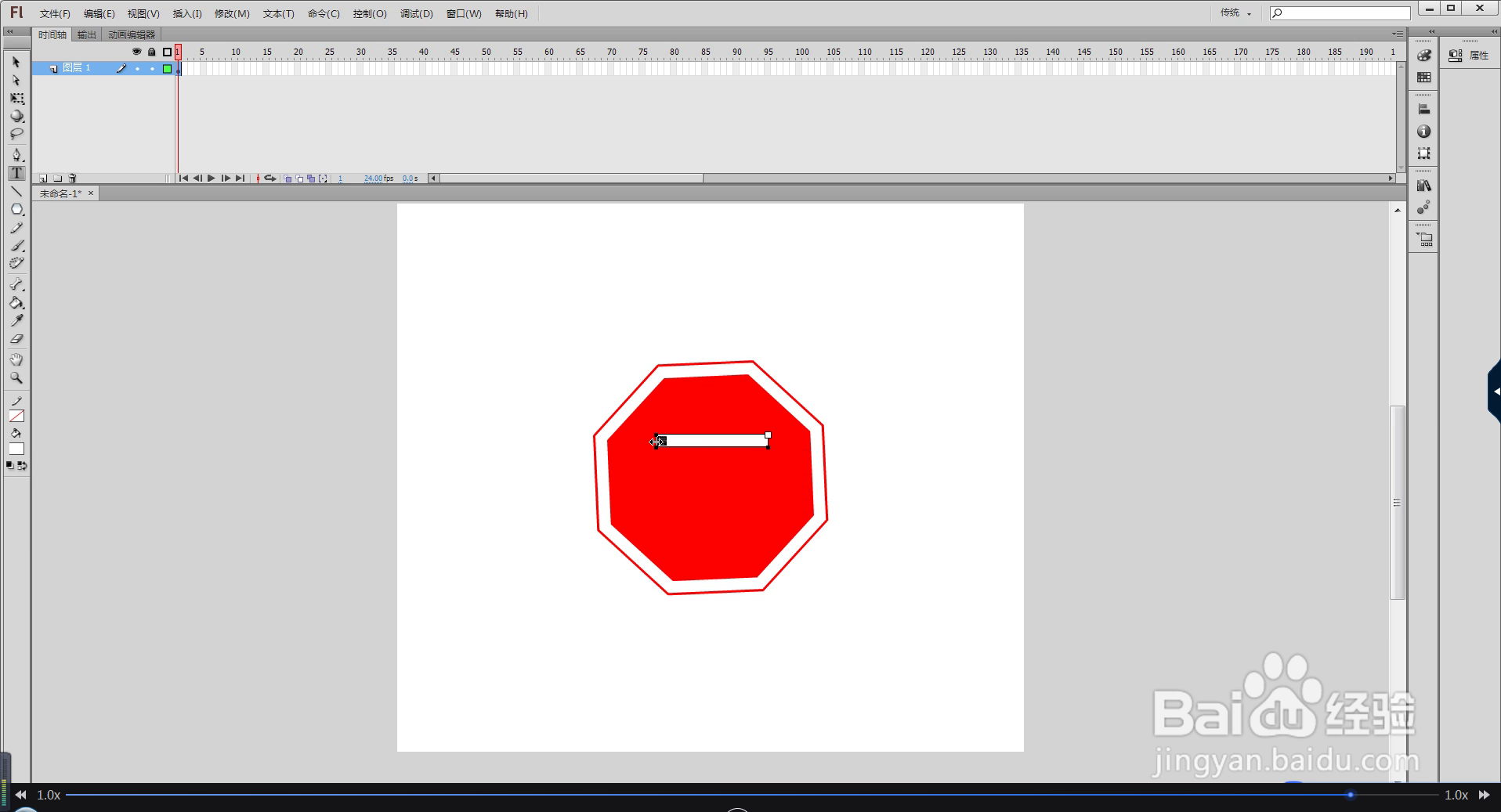The image size is (1501, 812).
Task: Set the stroke color swatch
Action: [17, 416]
